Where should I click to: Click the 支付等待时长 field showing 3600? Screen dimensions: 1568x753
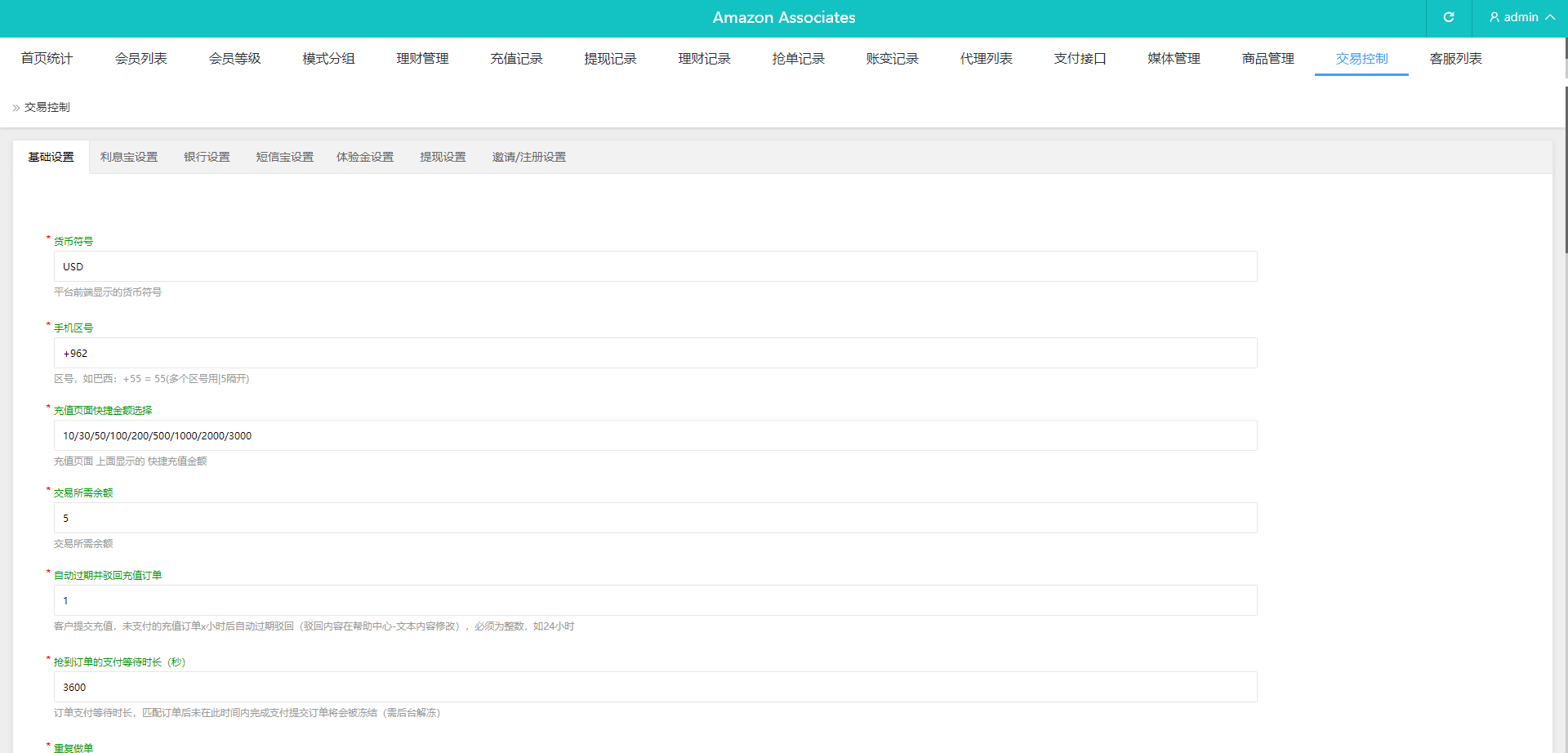tap(655, 687)
